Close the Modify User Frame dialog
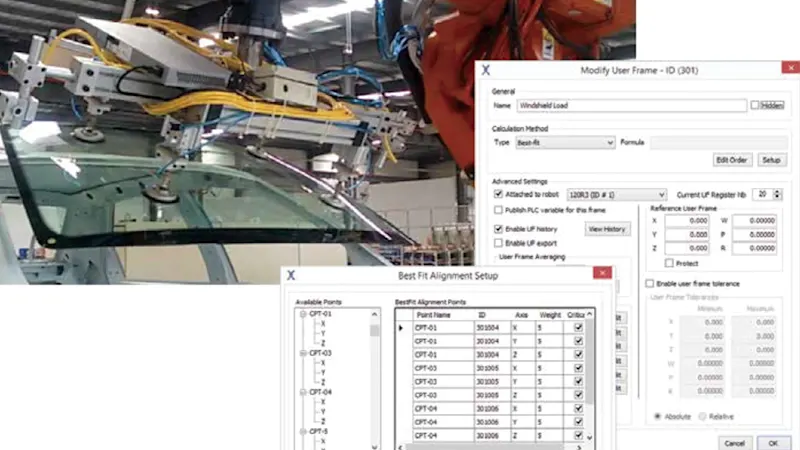Screen dimensions: 800x450 click(x=791, y=67)
